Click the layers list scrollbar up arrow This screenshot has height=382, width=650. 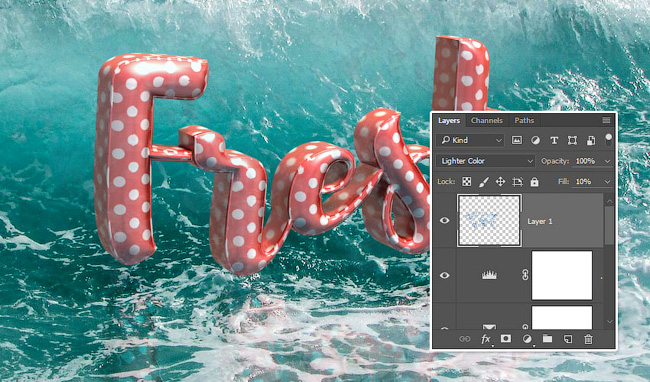click(x=609, y=201)
